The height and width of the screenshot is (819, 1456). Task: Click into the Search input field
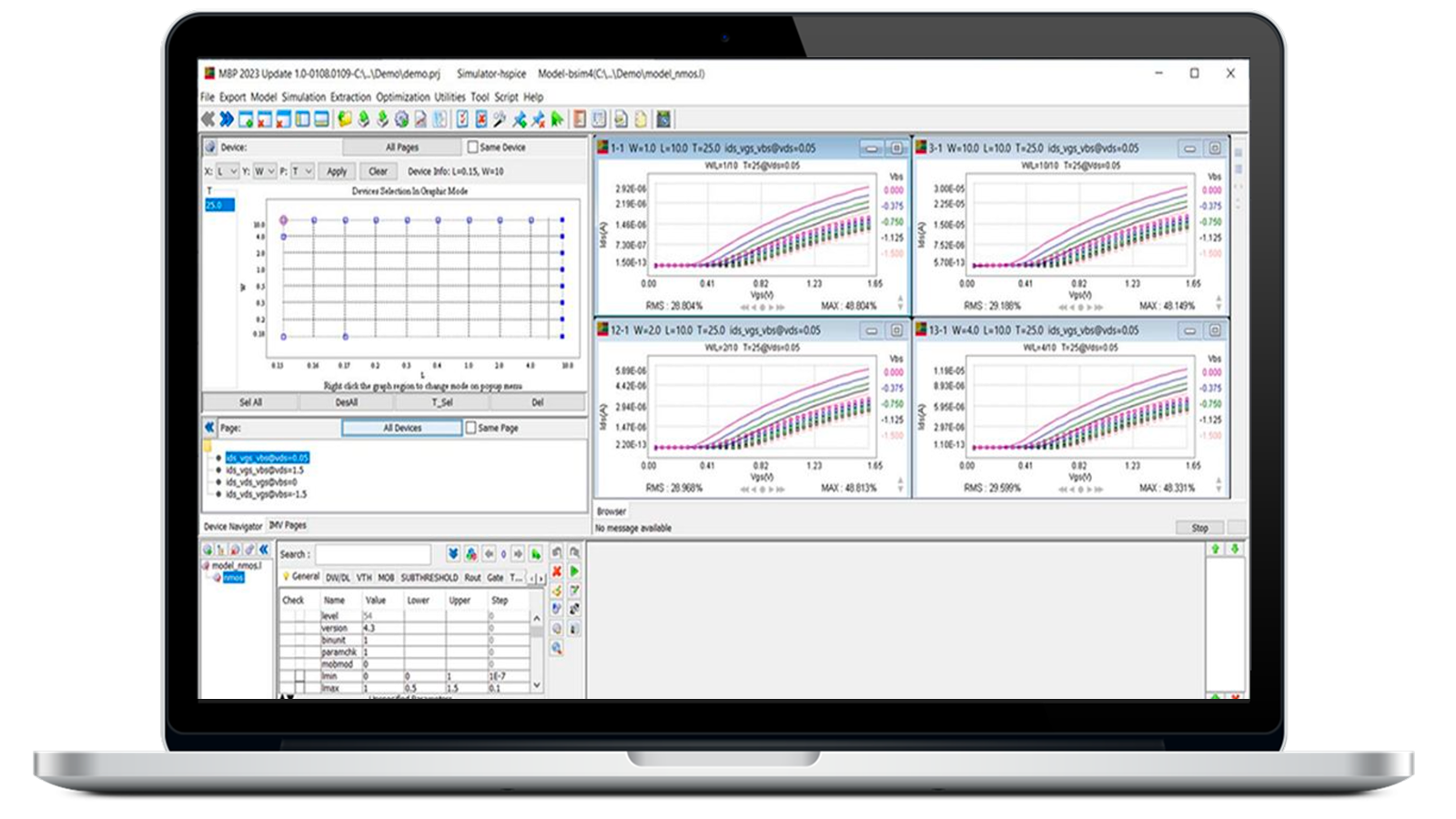pyautogui.click(x=373, y=553)
